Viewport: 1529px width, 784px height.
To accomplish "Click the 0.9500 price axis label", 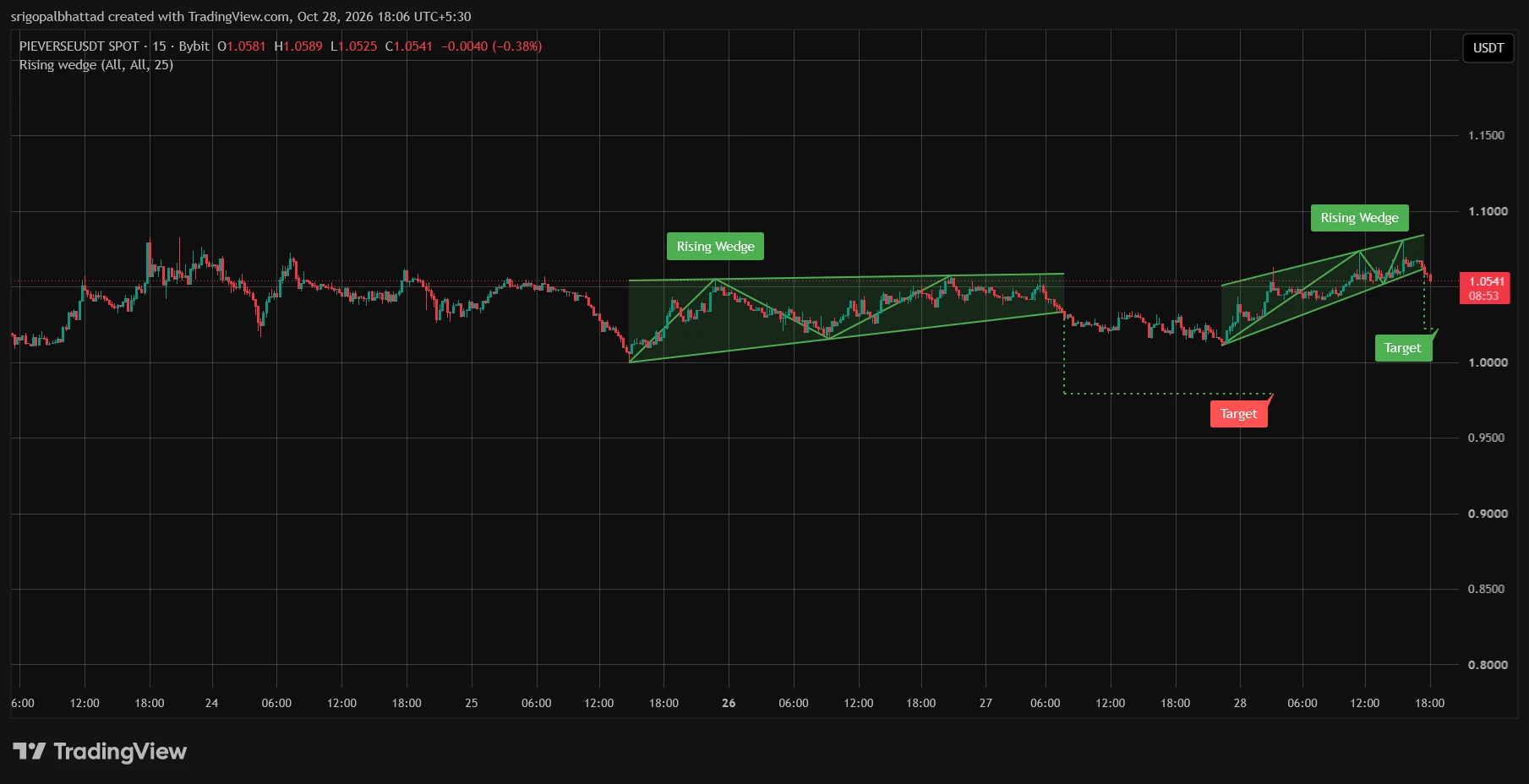I will [1486, 438].
